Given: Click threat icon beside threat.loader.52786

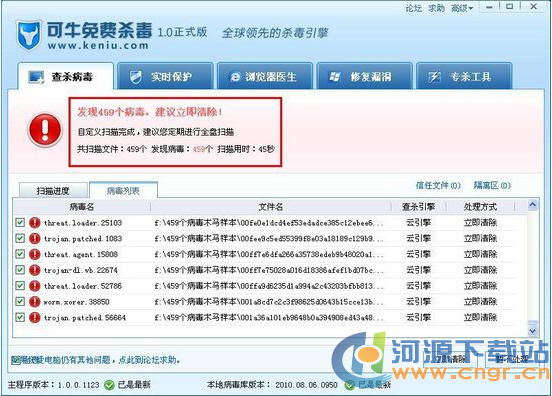Looking at the screenshot, I should pyautogui.click(x=34, y=286).
